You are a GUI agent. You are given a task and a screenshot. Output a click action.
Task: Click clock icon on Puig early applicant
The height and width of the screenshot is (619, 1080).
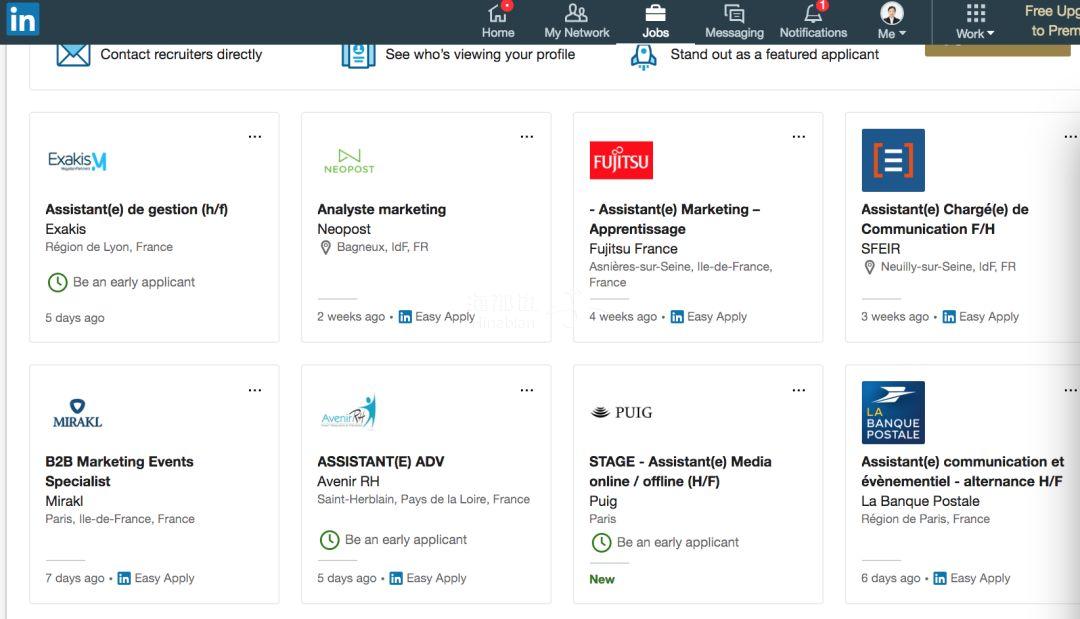[601, 543]
